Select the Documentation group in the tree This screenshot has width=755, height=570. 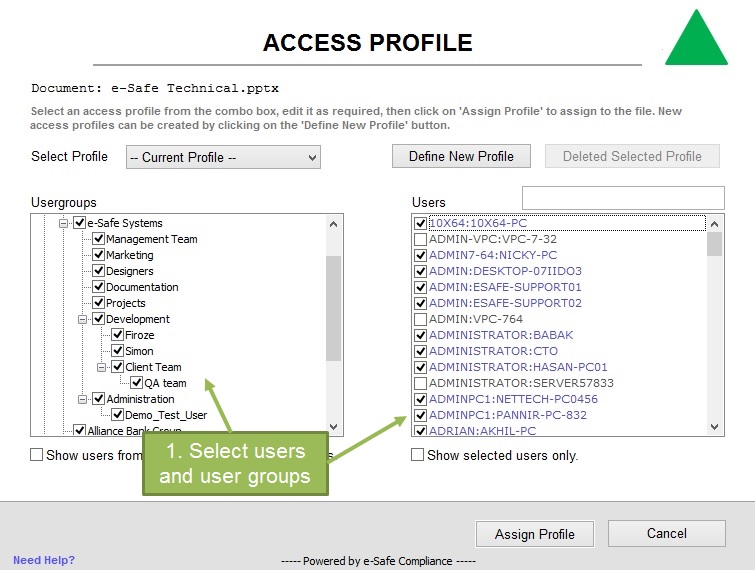[x=142, y=287]
